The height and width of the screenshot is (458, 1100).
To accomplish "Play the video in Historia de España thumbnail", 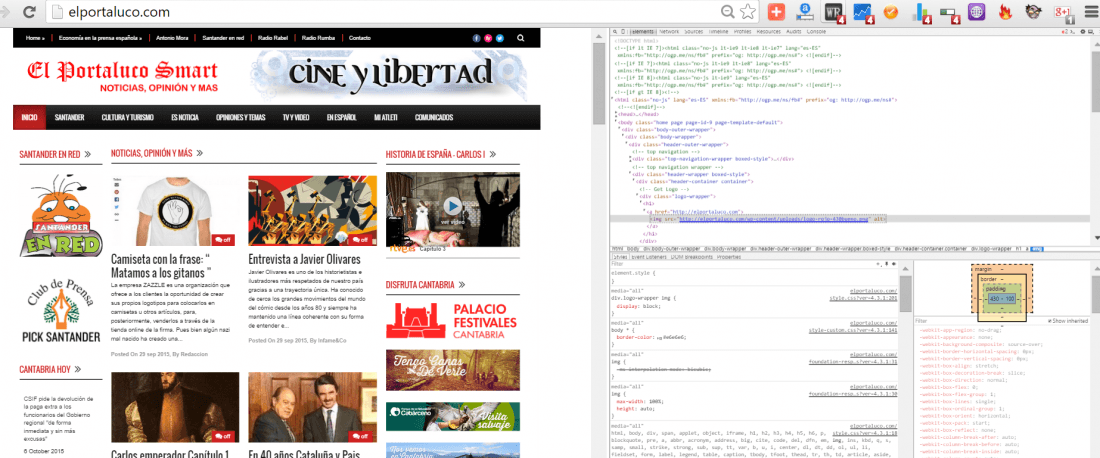I will tap(452, 206).
